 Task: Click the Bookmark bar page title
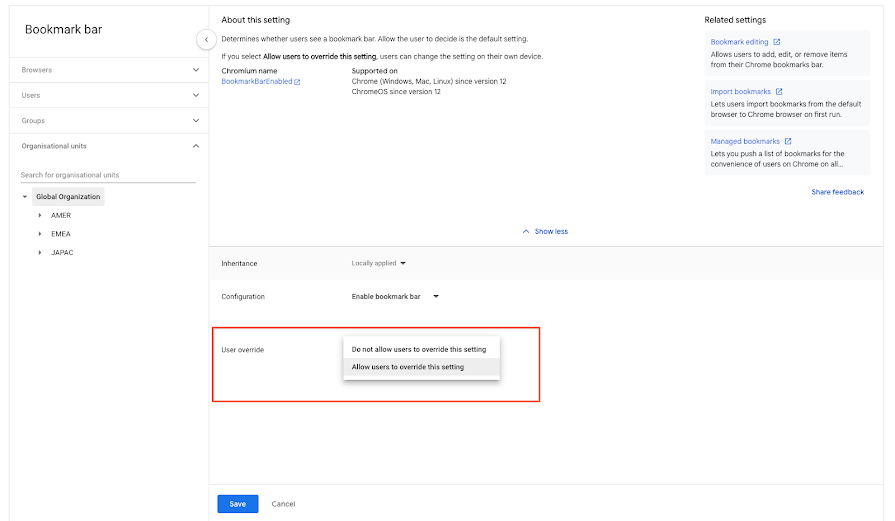(x=63, y=29)
